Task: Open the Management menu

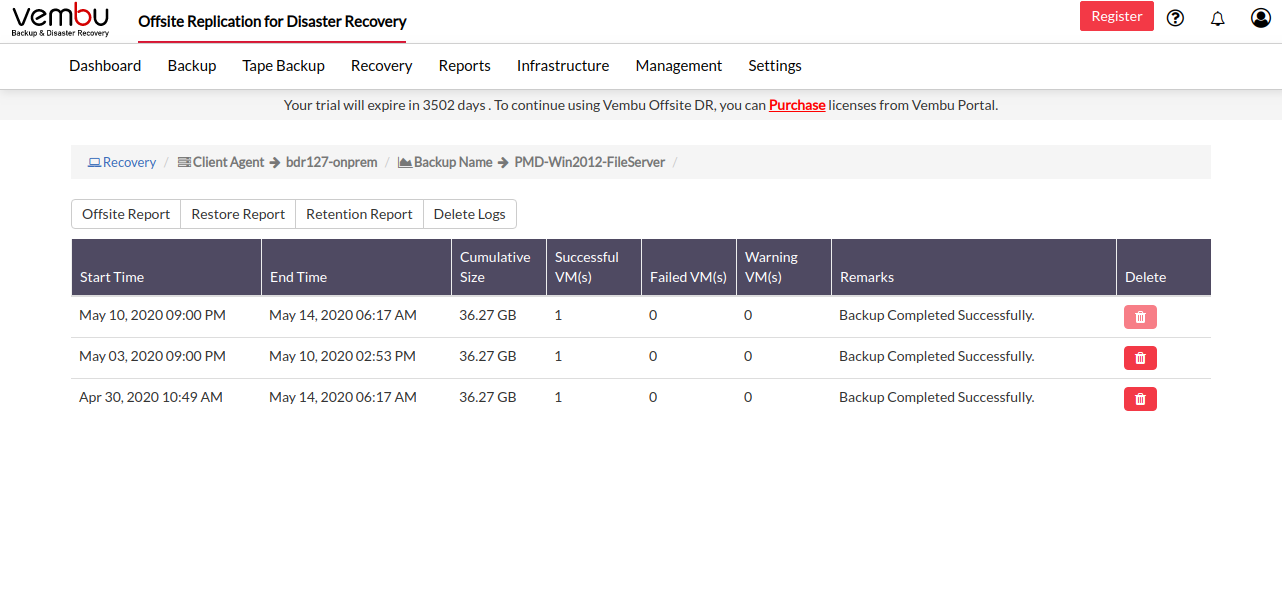Action: pos(679,66)
